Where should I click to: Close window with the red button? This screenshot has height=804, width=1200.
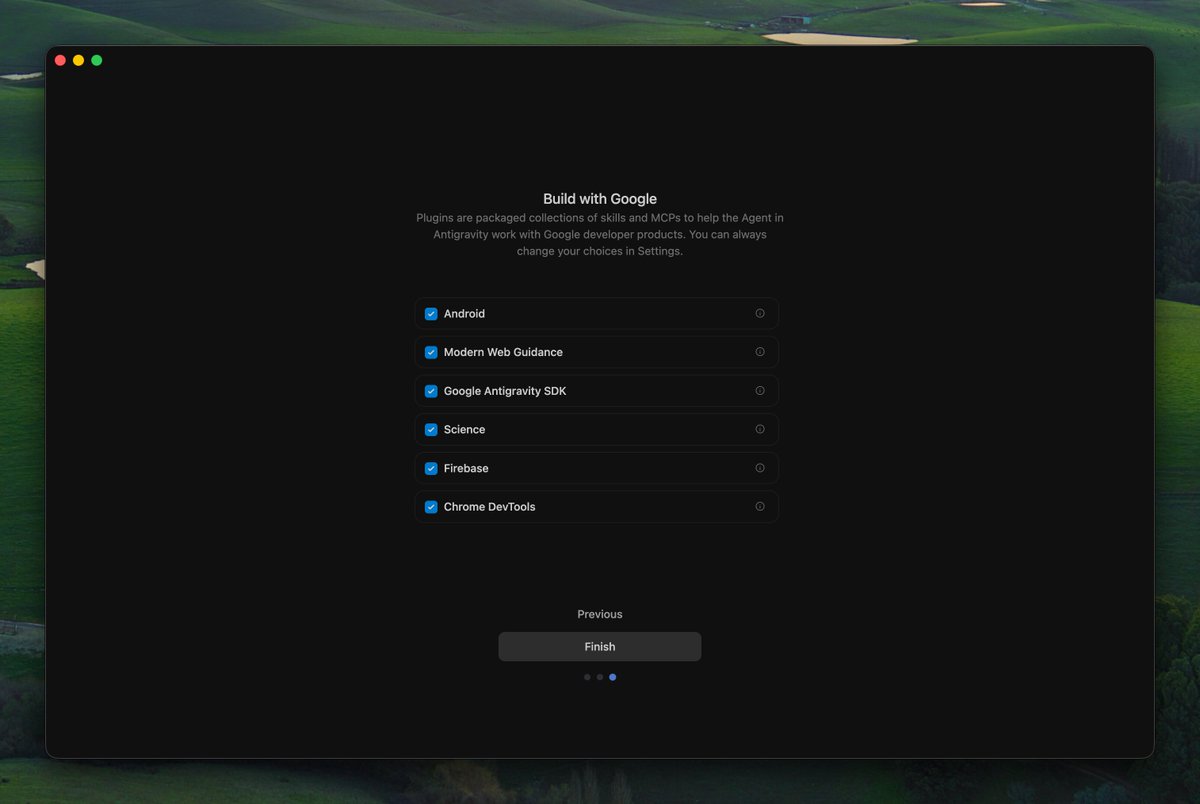[x=60, y=60]
